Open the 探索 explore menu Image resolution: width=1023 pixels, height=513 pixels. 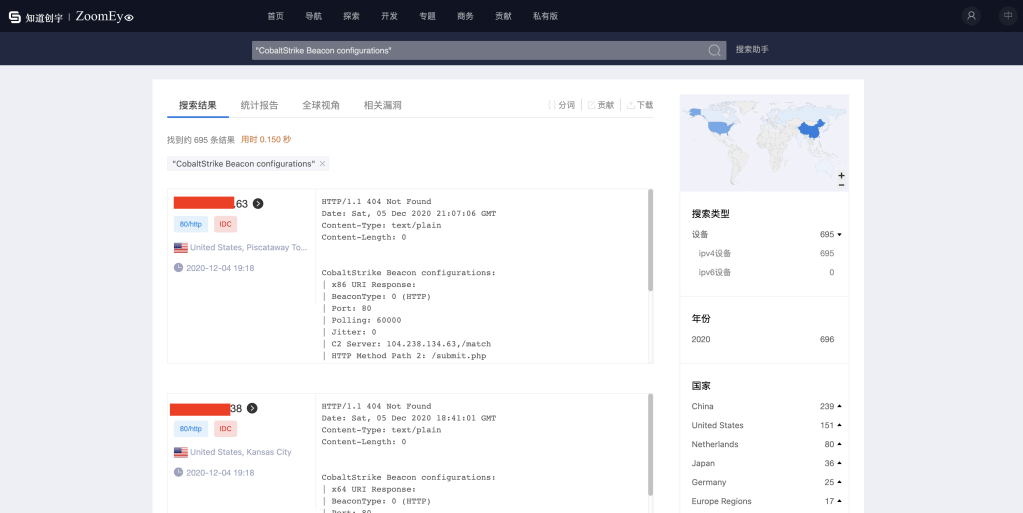coord(351,16)
